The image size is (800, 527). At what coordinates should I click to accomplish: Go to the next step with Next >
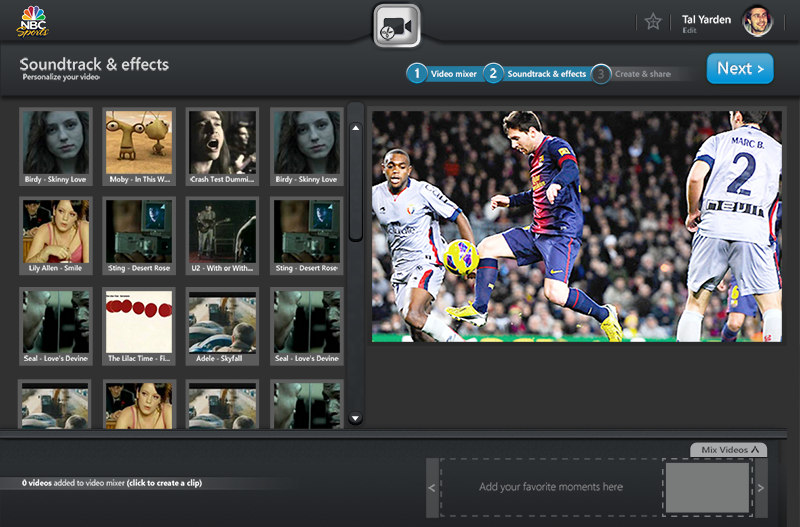coord(740,68)
